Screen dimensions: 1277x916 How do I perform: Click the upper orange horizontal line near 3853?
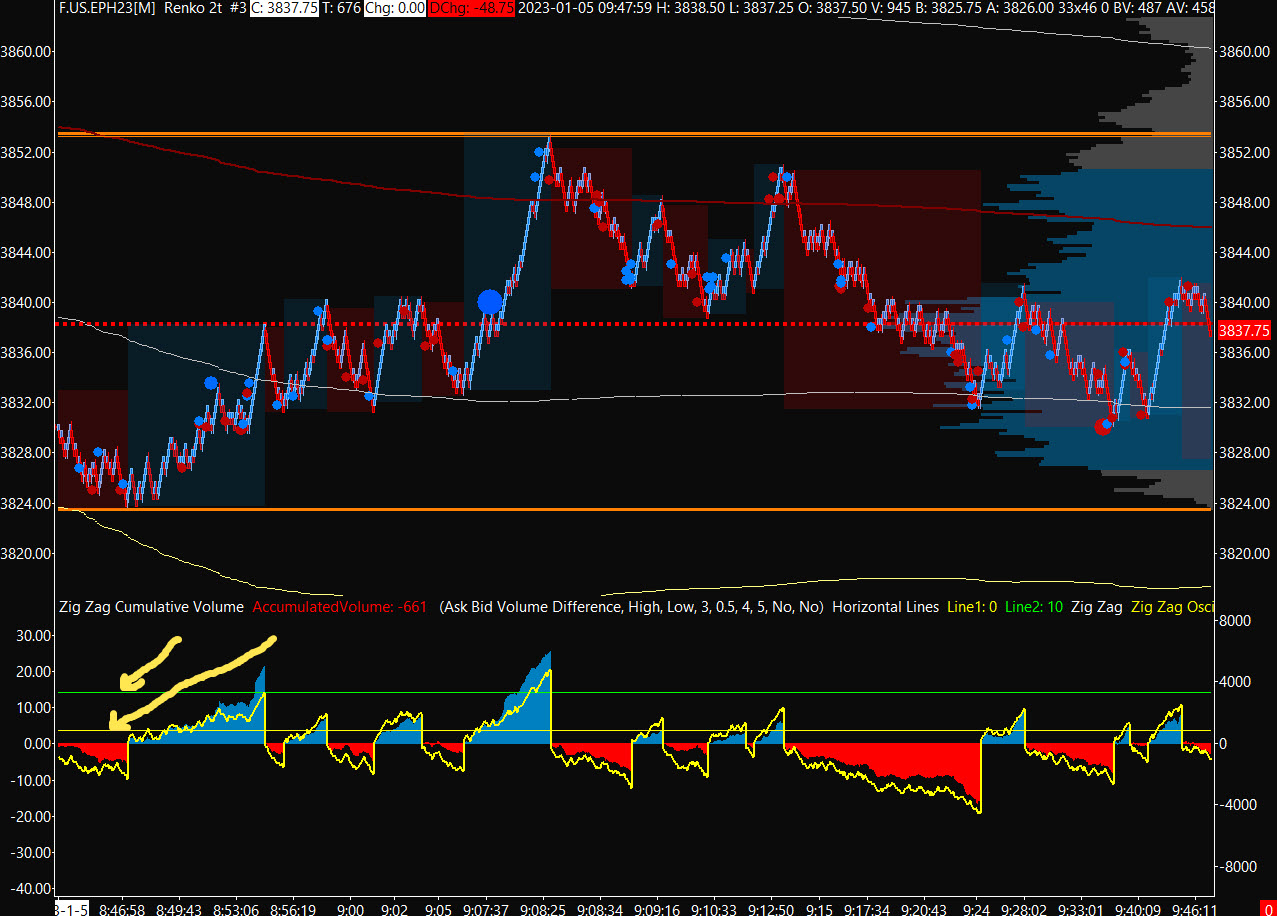coord(634,134)
